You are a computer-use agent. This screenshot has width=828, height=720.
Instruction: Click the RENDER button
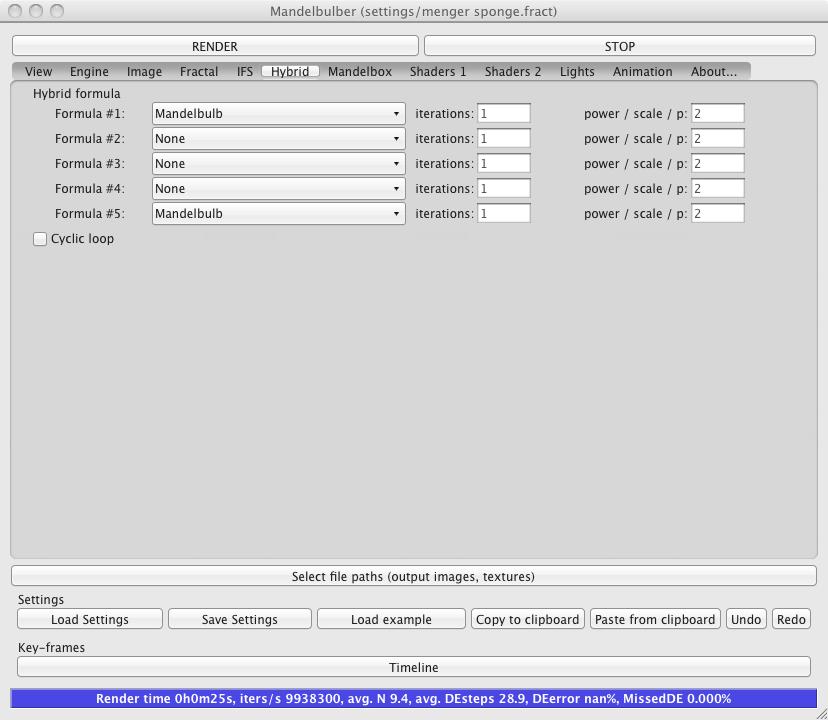tap(215, 46)
